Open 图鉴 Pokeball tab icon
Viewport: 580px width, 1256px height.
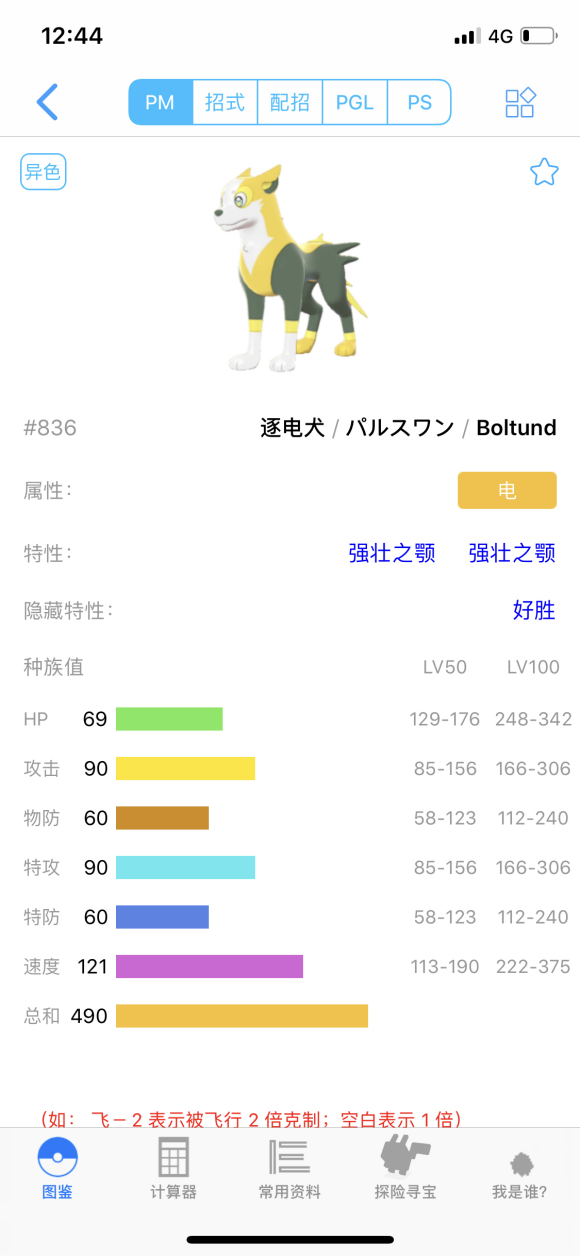point(57,1157)
